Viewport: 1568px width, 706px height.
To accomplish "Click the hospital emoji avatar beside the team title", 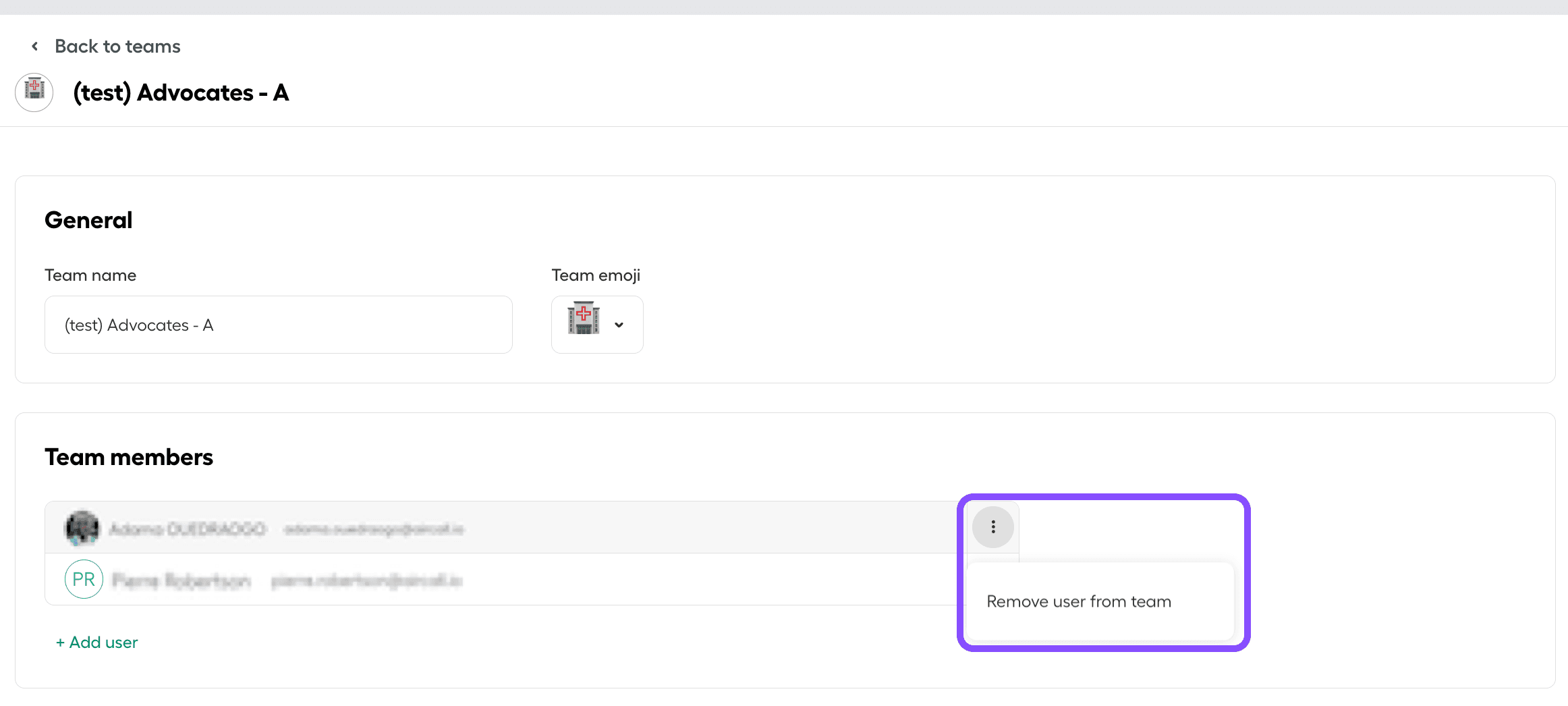I will pyautogui.click(x=34, y=92).
